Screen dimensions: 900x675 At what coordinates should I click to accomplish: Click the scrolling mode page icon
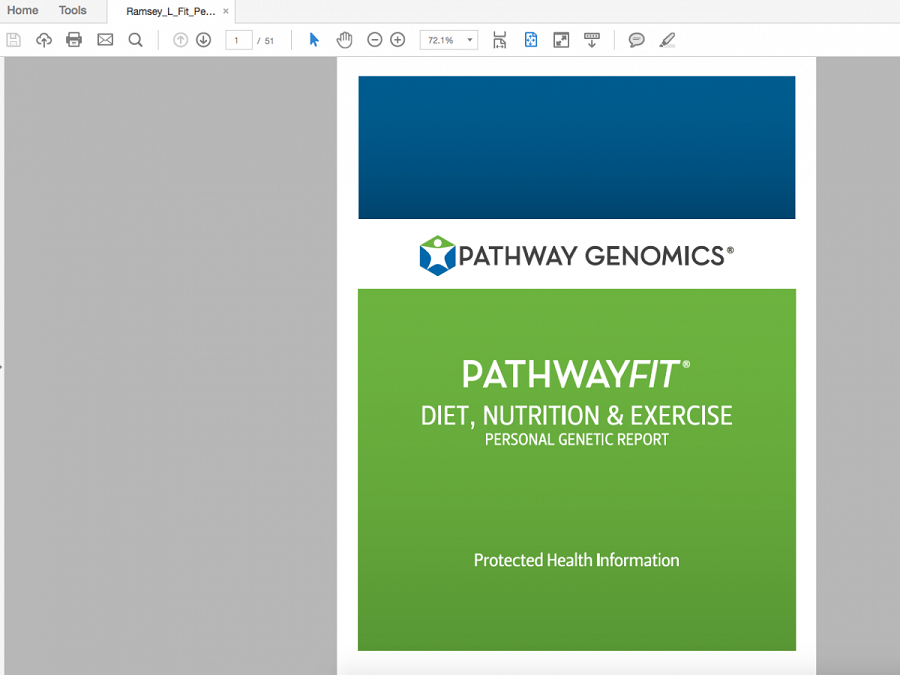coord(500,40)
